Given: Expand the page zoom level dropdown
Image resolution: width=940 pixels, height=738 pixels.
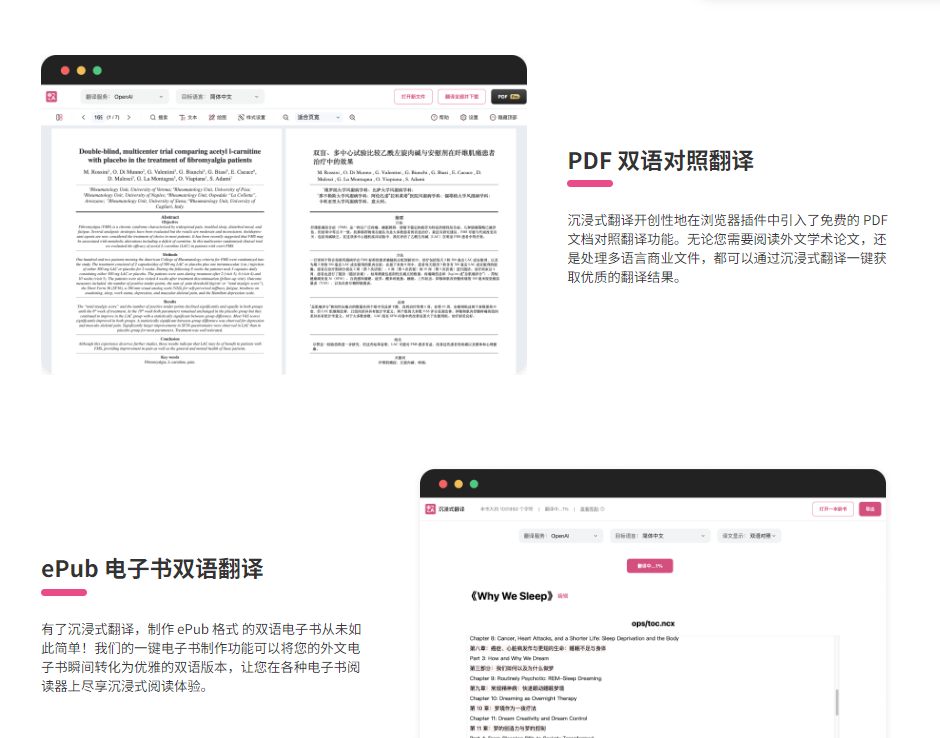Looking at the screenshot, I should click(x=319, y=118).
